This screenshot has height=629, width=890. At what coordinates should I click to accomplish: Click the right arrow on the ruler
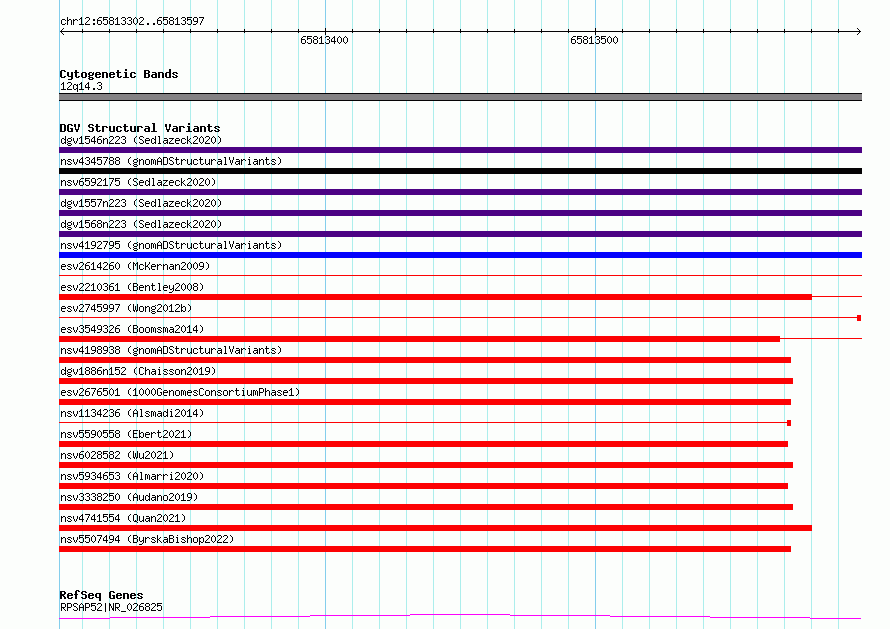(858, 32)
